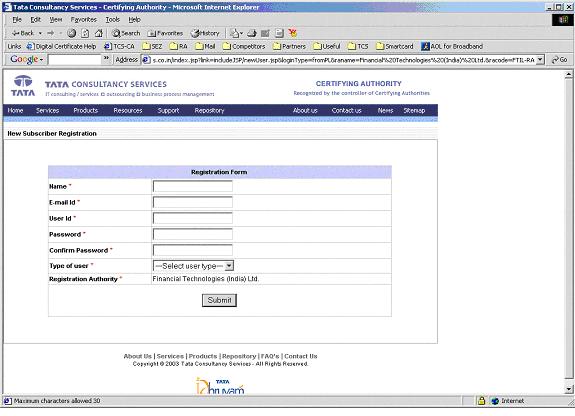
Task: Click the Mail toolbar icon
Action: tap(237, 33)
